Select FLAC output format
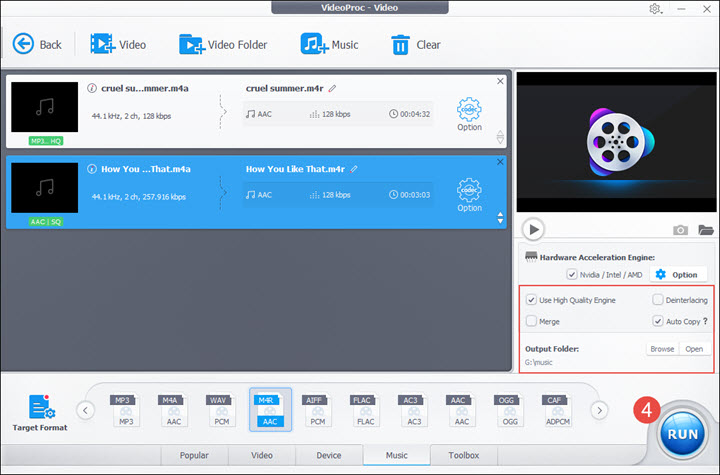Screen dimensions: 720x475 [366, 410]
